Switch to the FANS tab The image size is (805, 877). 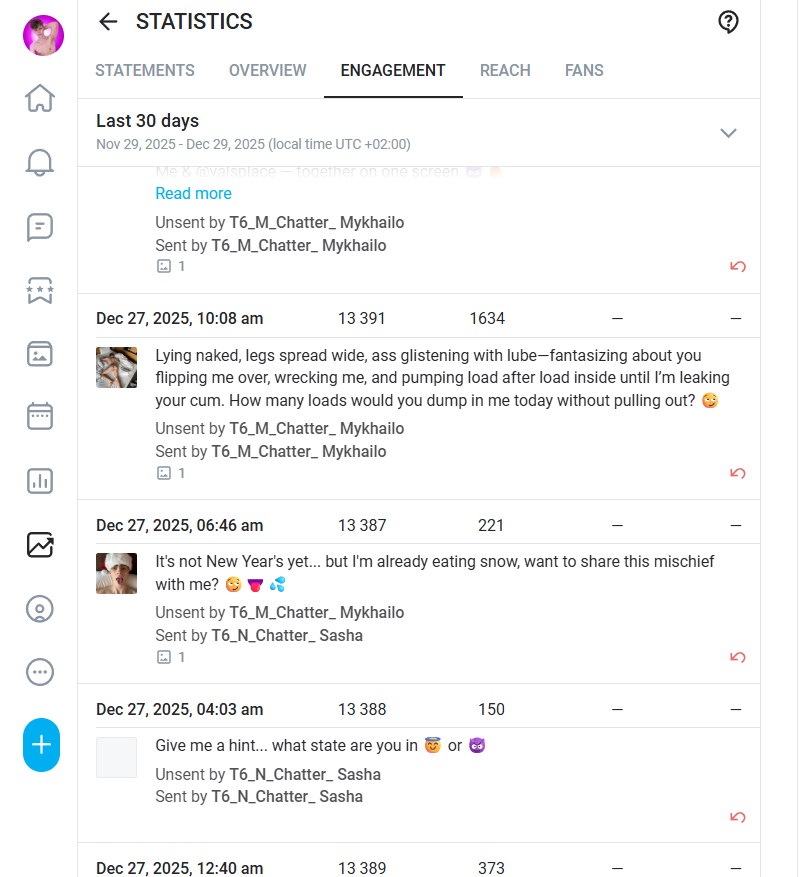[584, 70]
